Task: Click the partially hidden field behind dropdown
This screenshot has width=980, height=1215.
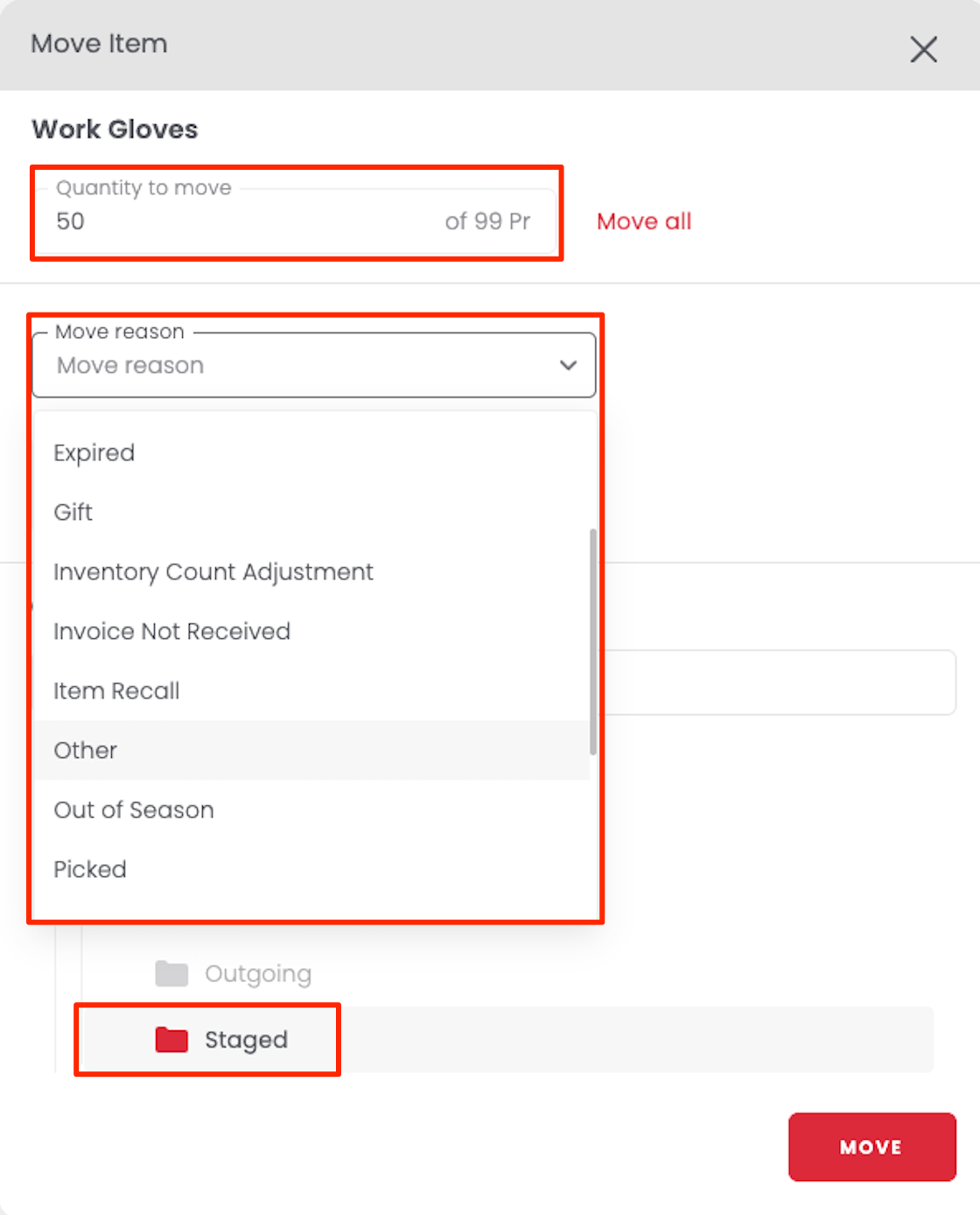Action: click(x=779, y=683)
